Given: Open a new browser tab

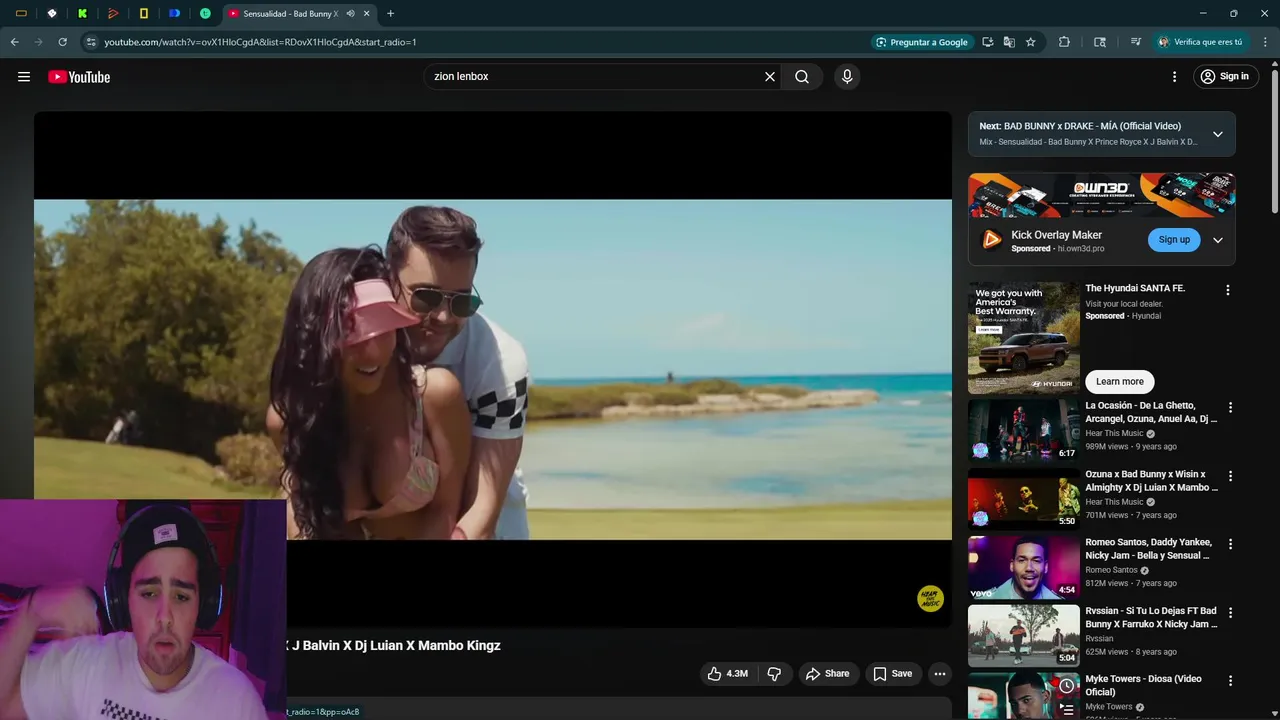Looking at the screenshot, I should (390, 14).
